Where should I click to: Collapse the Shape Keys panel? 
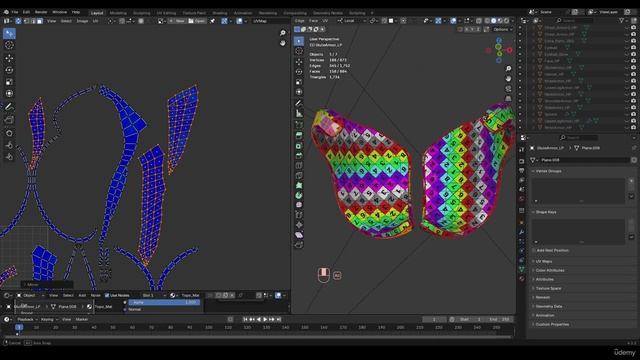[546, 212]
